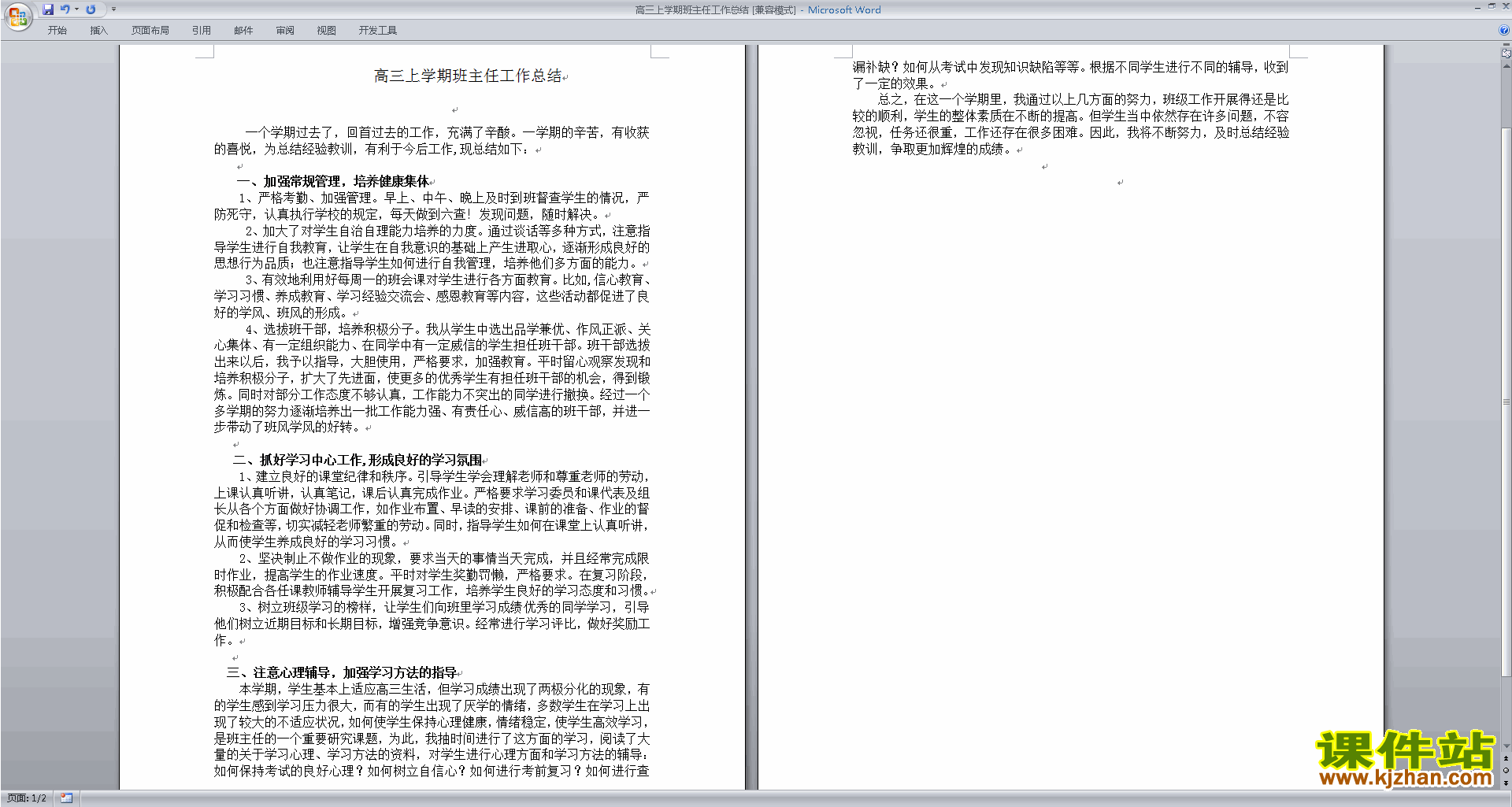
Task: Click paragraph starting 1、严格考勤、加强管理
Action: (x=432, y=205)
